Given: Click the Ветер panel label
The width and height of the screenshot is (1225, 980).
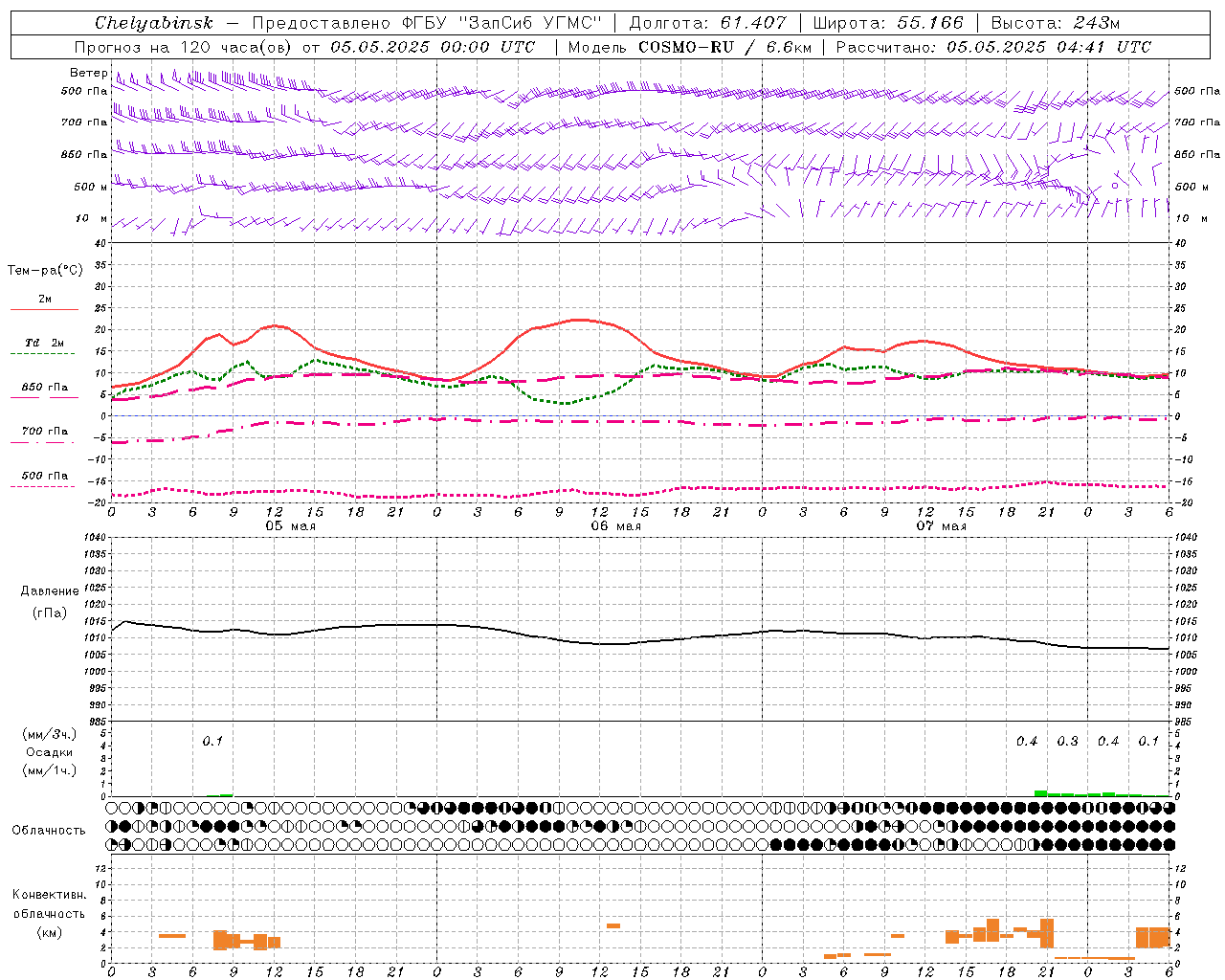Looking at the screenshot, I should coord(88,73).
